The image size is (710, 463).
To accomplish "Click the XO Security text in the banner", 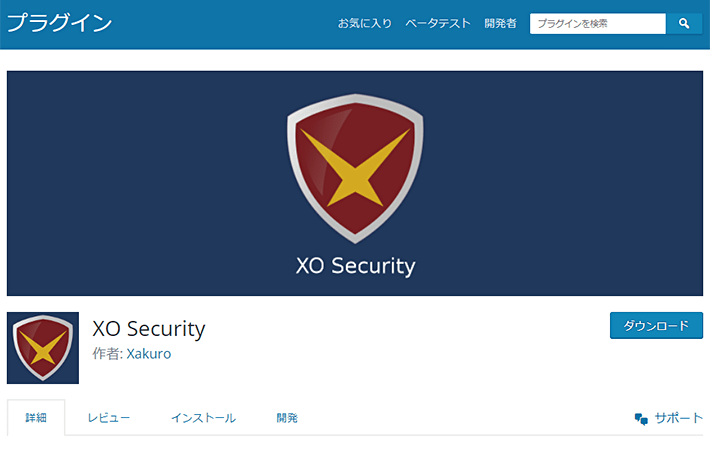I will (x=355, y=266).
